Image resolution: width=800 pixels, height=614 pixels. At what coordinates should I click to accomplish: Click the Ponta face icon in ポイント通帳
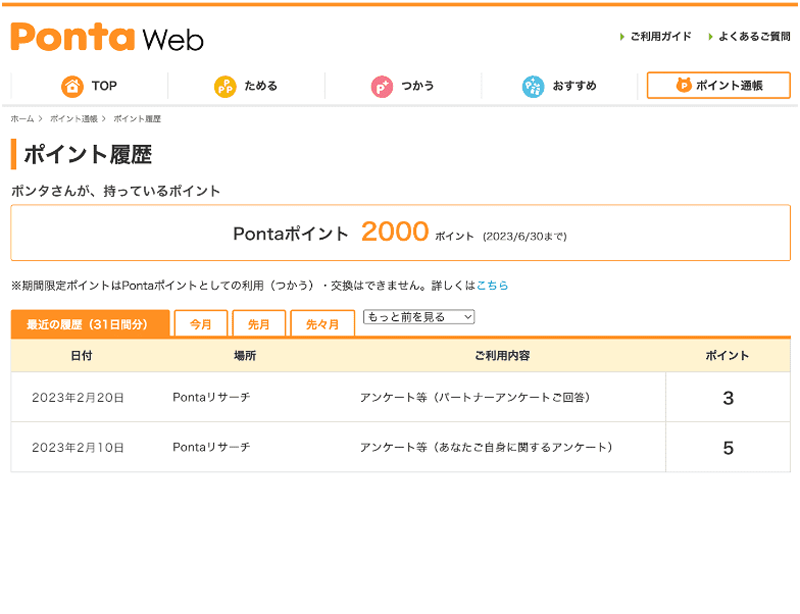[684, 85]
